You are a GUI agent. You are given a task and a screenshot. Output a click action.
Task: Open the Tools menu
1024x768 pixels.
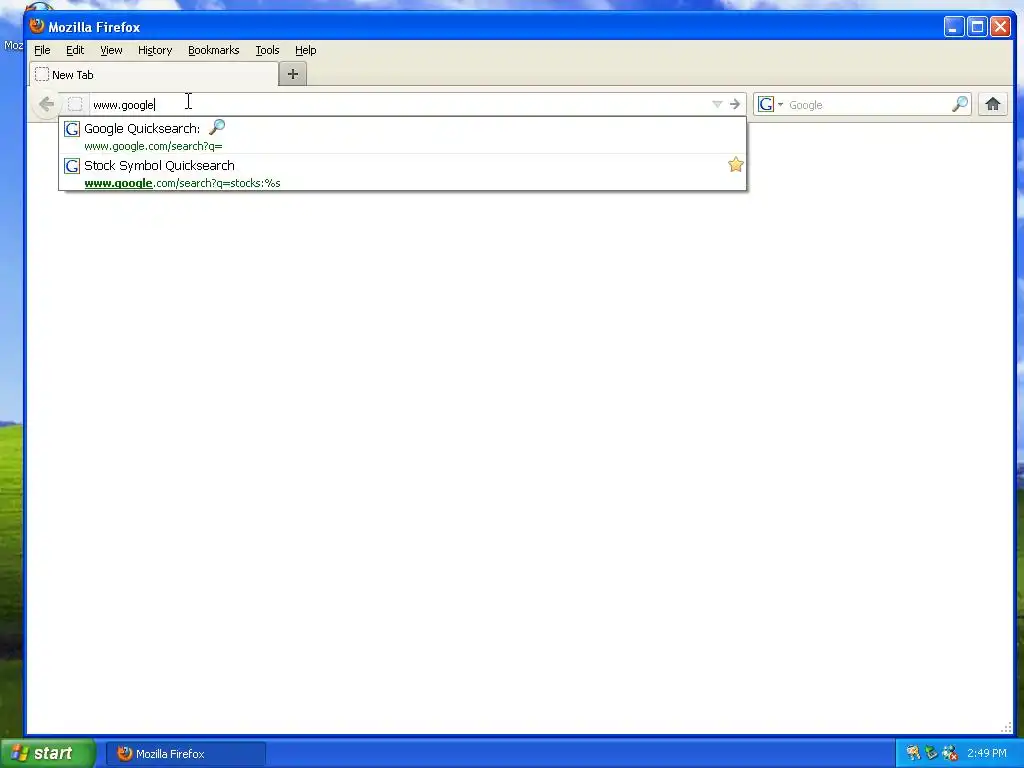pyautogui.click(x=267, y=50)
